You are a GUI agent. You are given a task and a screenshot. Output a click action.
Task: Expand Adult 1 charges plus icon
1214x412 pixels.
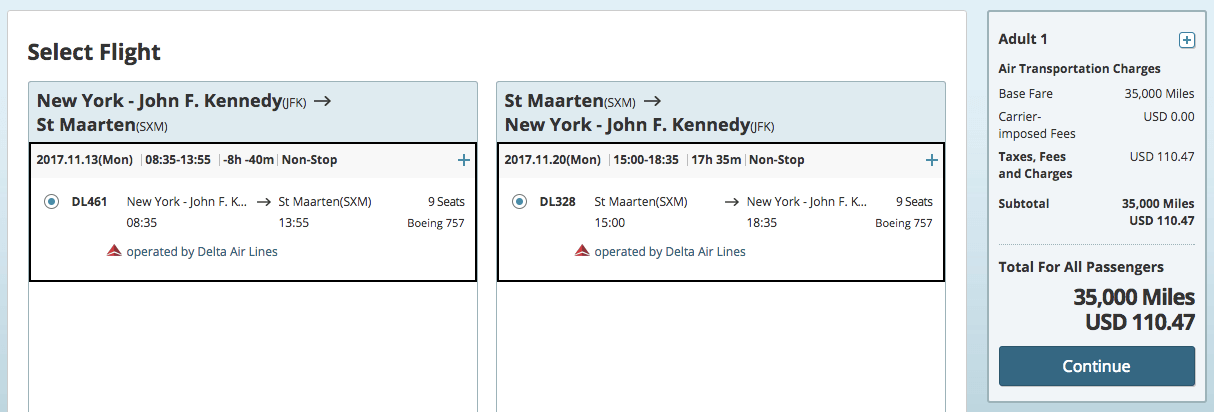pos(1186,40)
